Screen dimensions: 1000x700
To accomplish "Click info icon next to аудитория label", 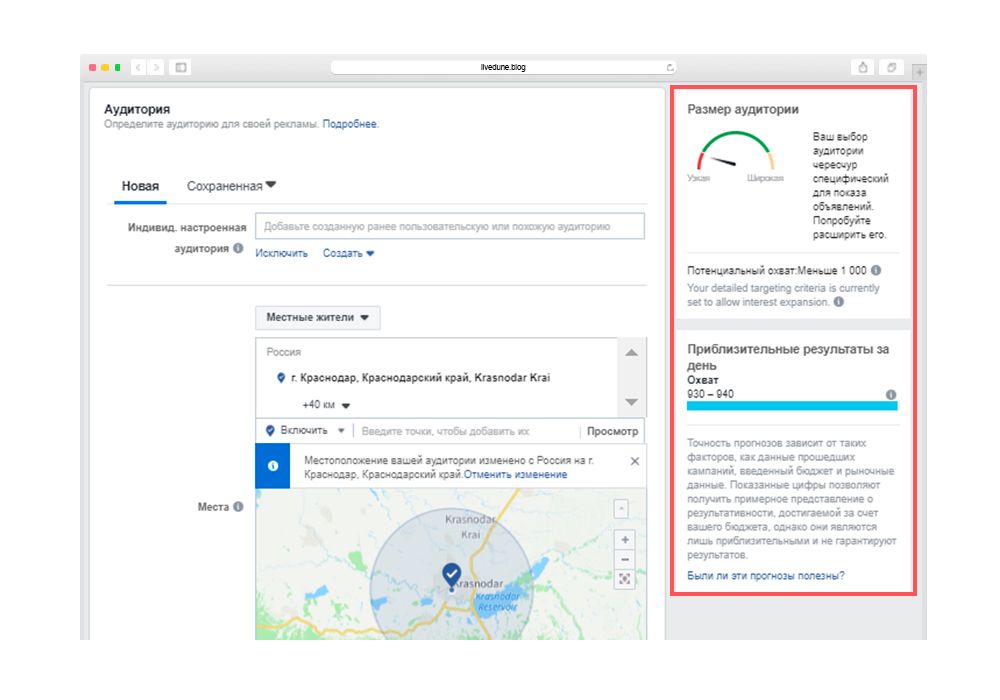I will point(238,248).
